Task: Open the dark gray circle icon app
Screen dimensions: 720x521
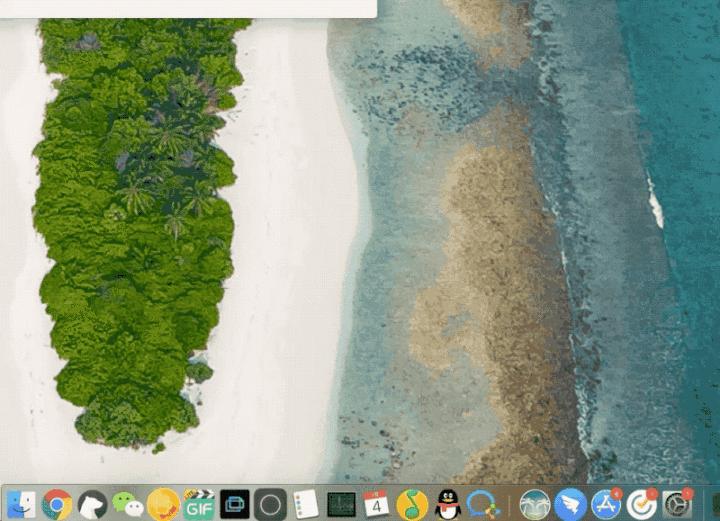Action: 270,505
